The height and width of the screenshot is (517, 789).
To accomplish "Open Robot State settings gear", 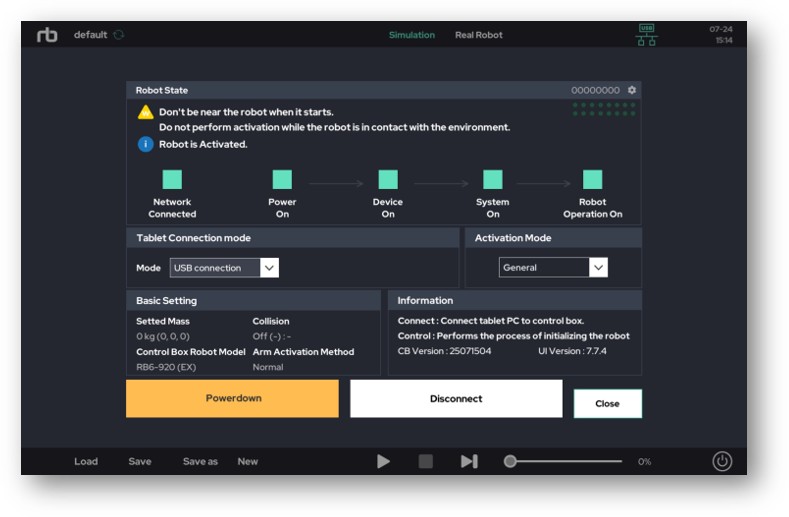I will [632, 90].
